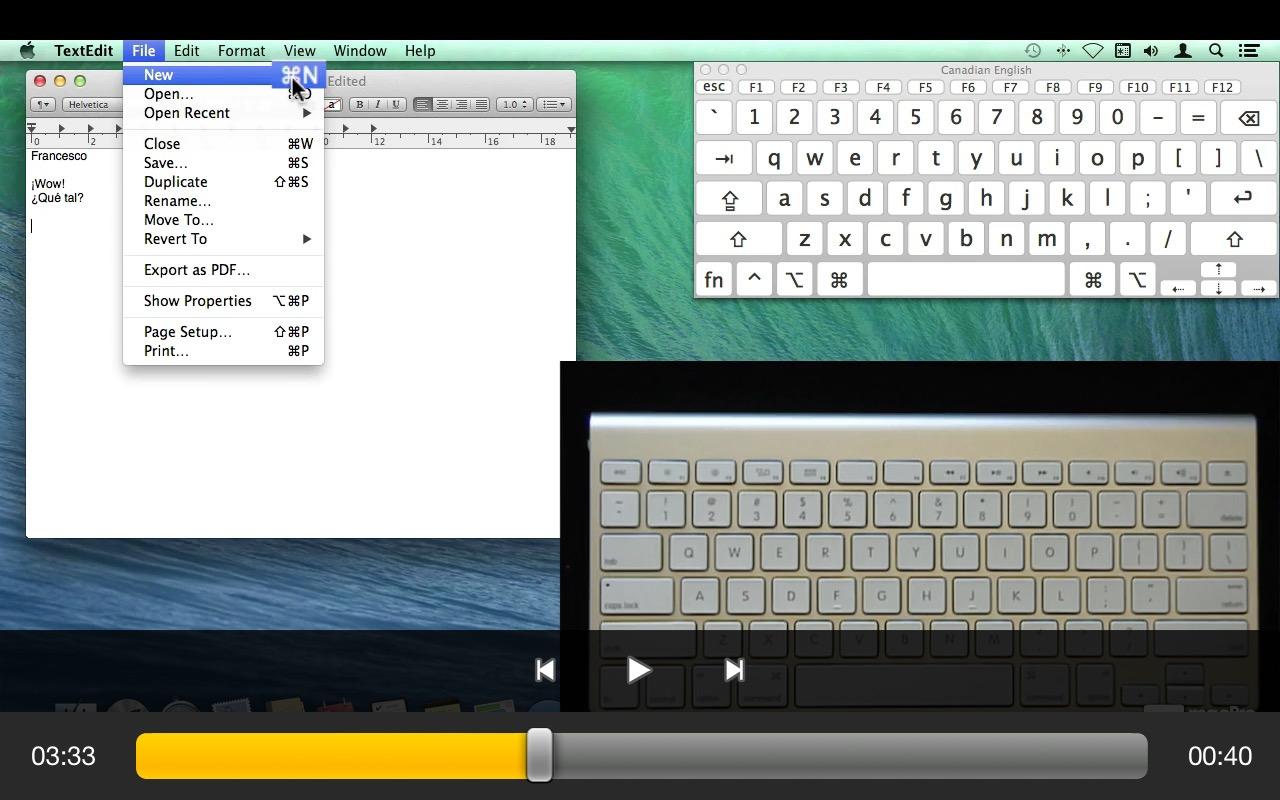Open the View menu in menu bar
The image size is (1280, 800).
pos(299,51)
